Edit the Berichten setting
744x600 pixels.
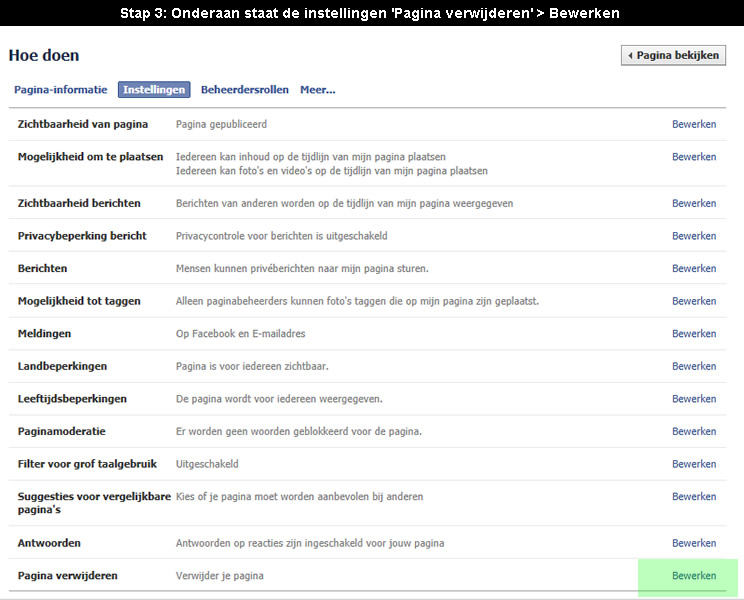[694, 268]
